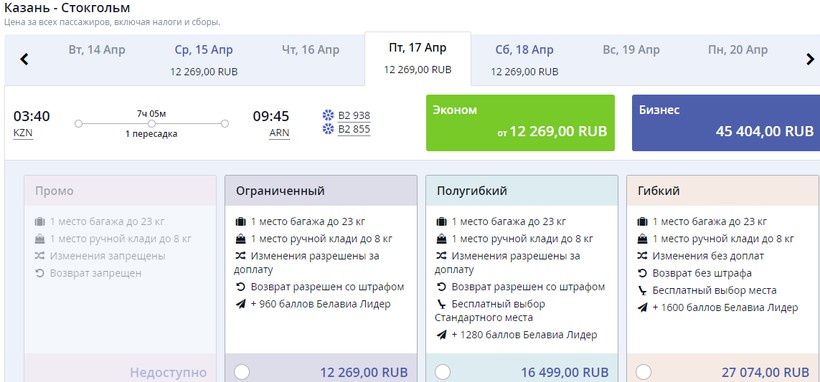The image size is (820, 382).
Task: Switch to Ср, 15 Апр date tab
Action: 204,59
